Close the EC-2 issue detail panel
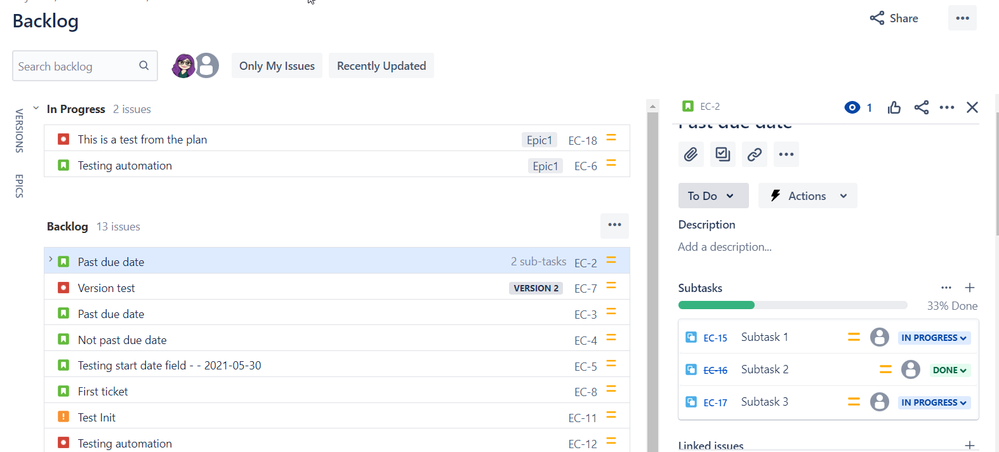999x452 pixels. point(972,108)
